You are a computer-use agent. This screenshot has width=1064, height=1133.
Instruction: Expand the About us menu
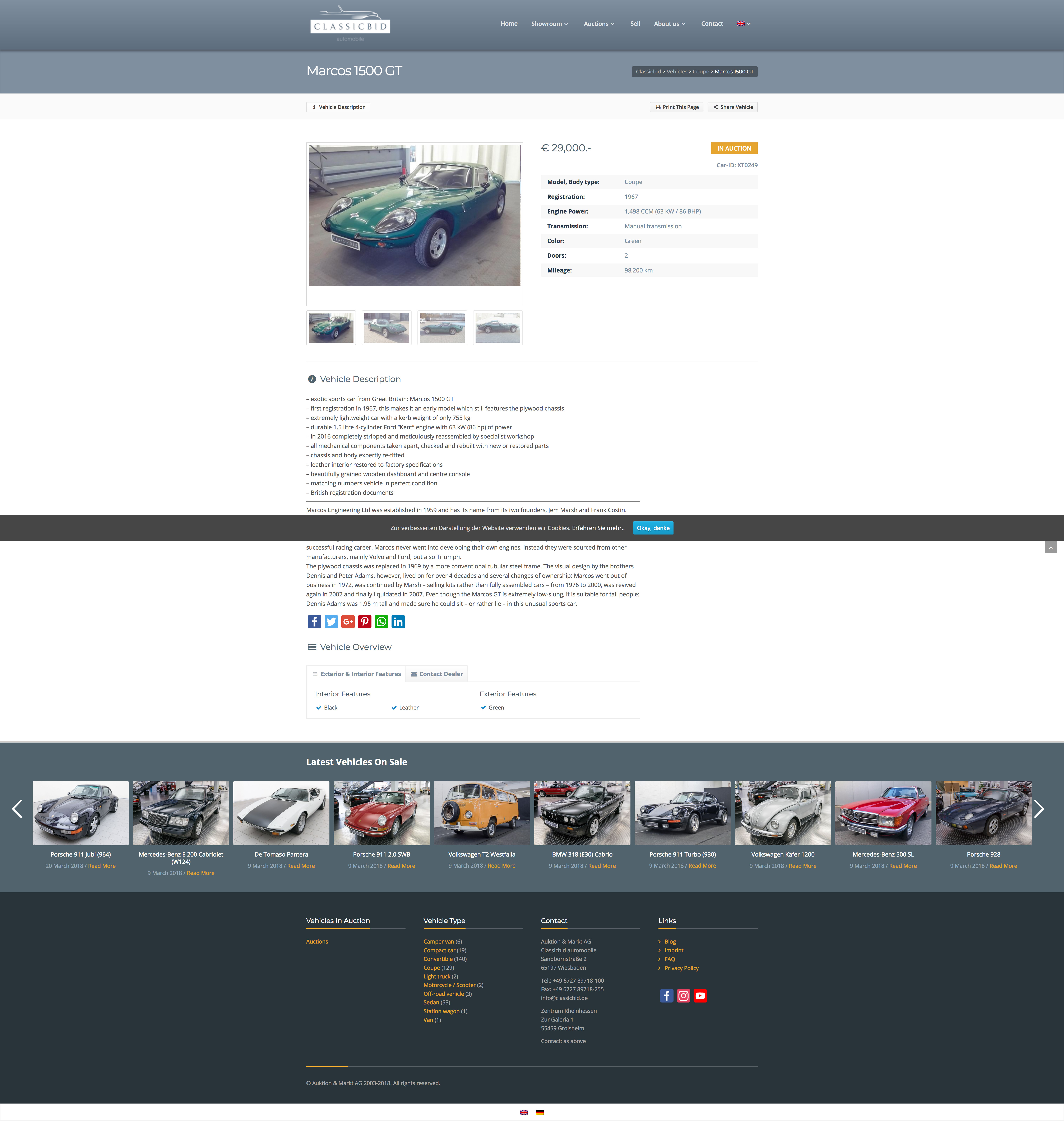(670, 24)
